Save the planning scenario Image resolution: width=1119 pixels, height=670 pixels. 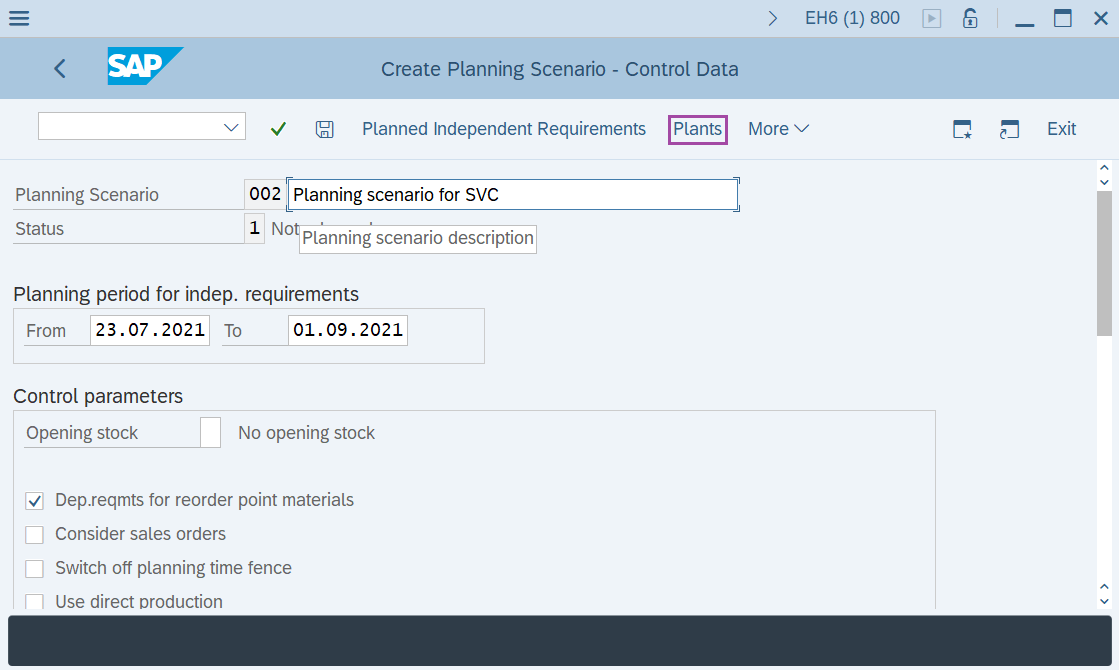(324, 128)
